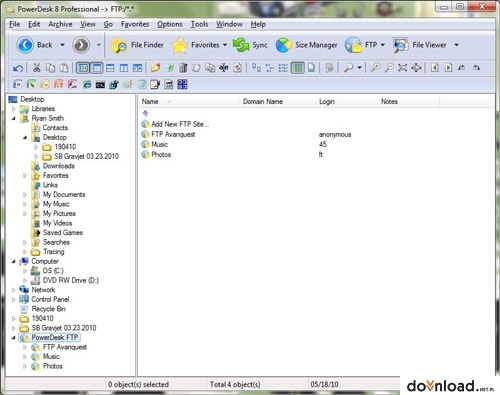Open the Favorites toolbar dropdown arrow
The height and width of the screenshot is (395, 500).
(x=225, y=45)
